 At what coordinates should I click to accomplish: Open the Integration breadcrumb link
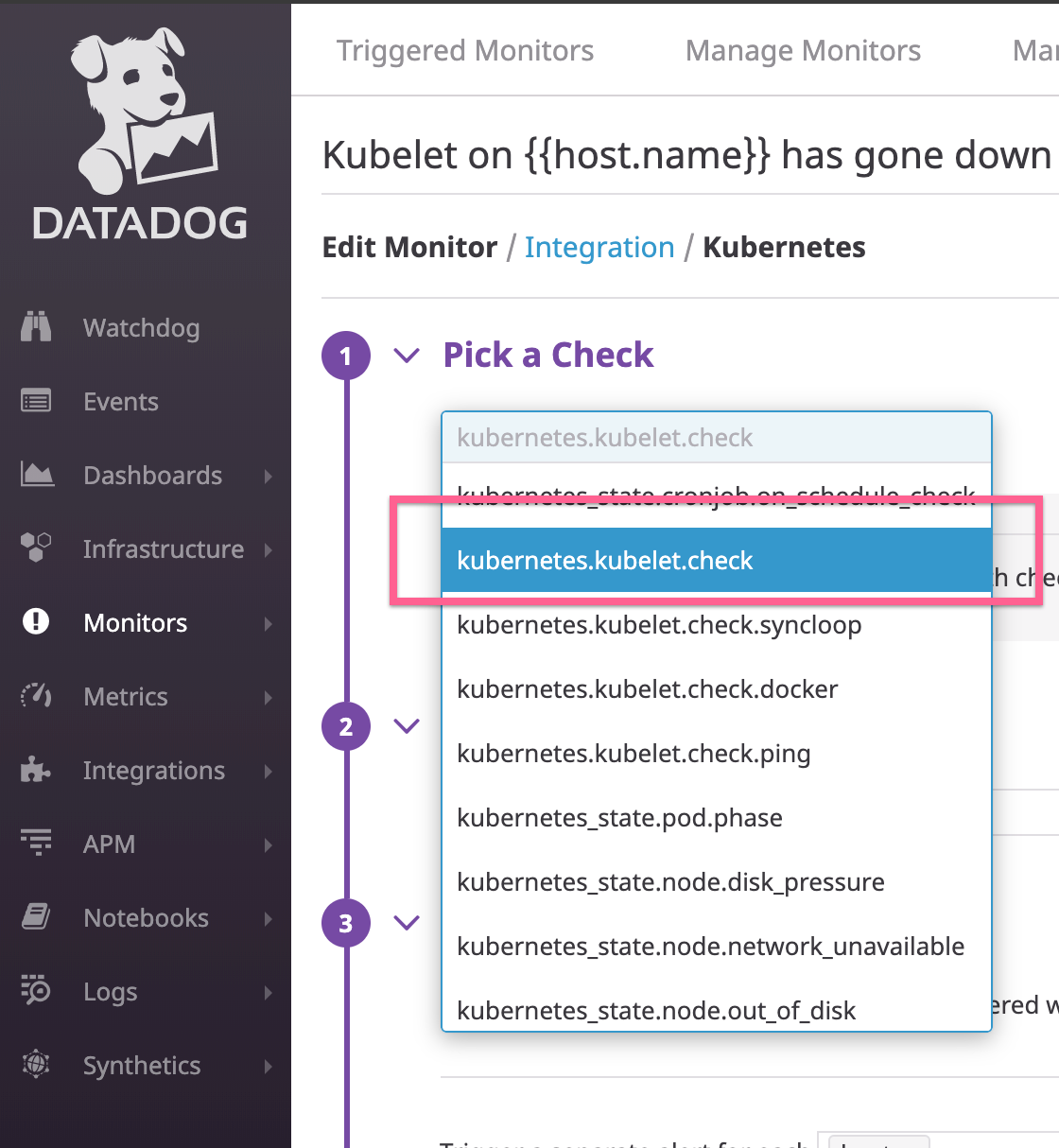coord(599,248)
